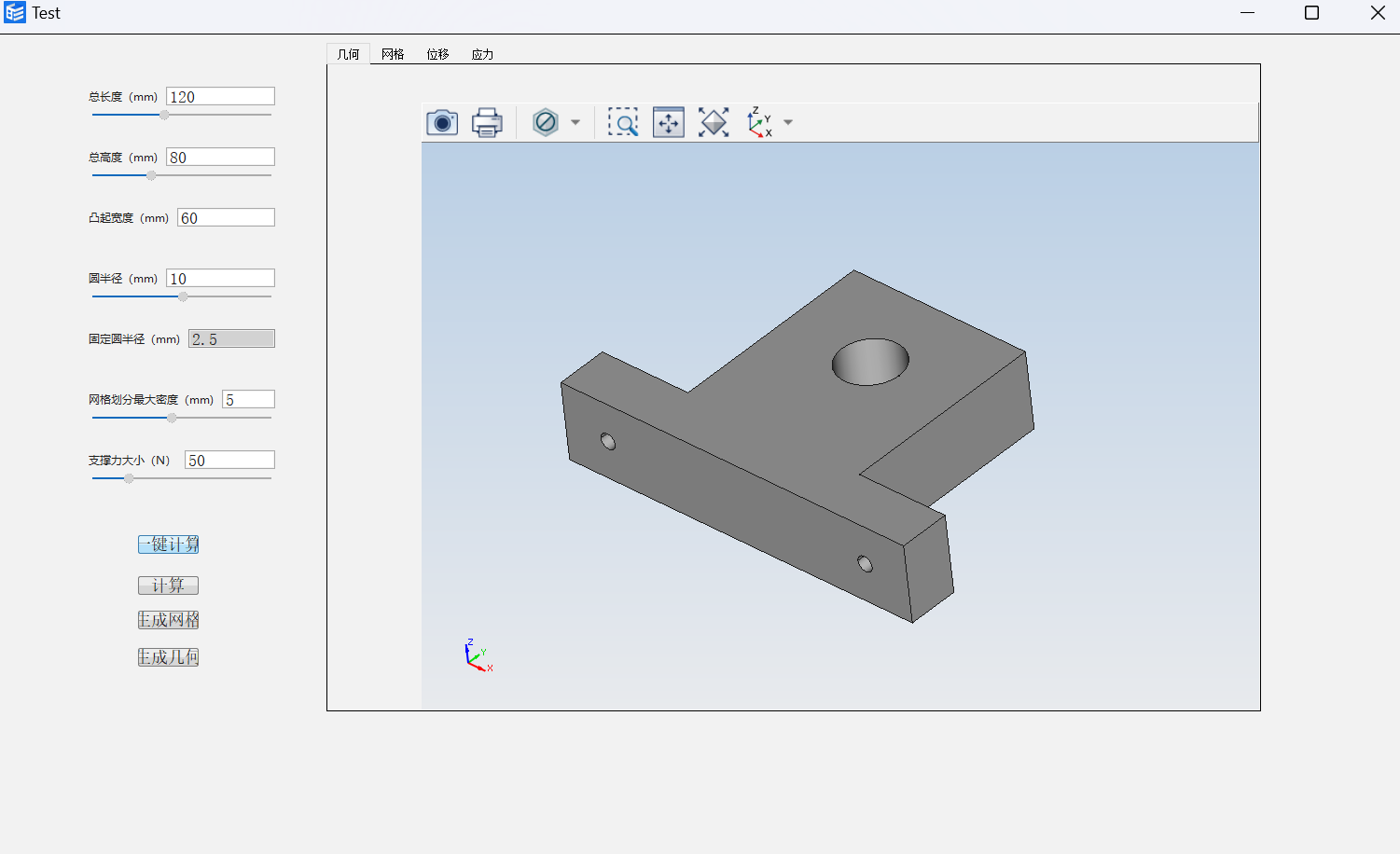Click the 生成几何 button
This screenshot has height=854, width=1400.
pos(169,657)
